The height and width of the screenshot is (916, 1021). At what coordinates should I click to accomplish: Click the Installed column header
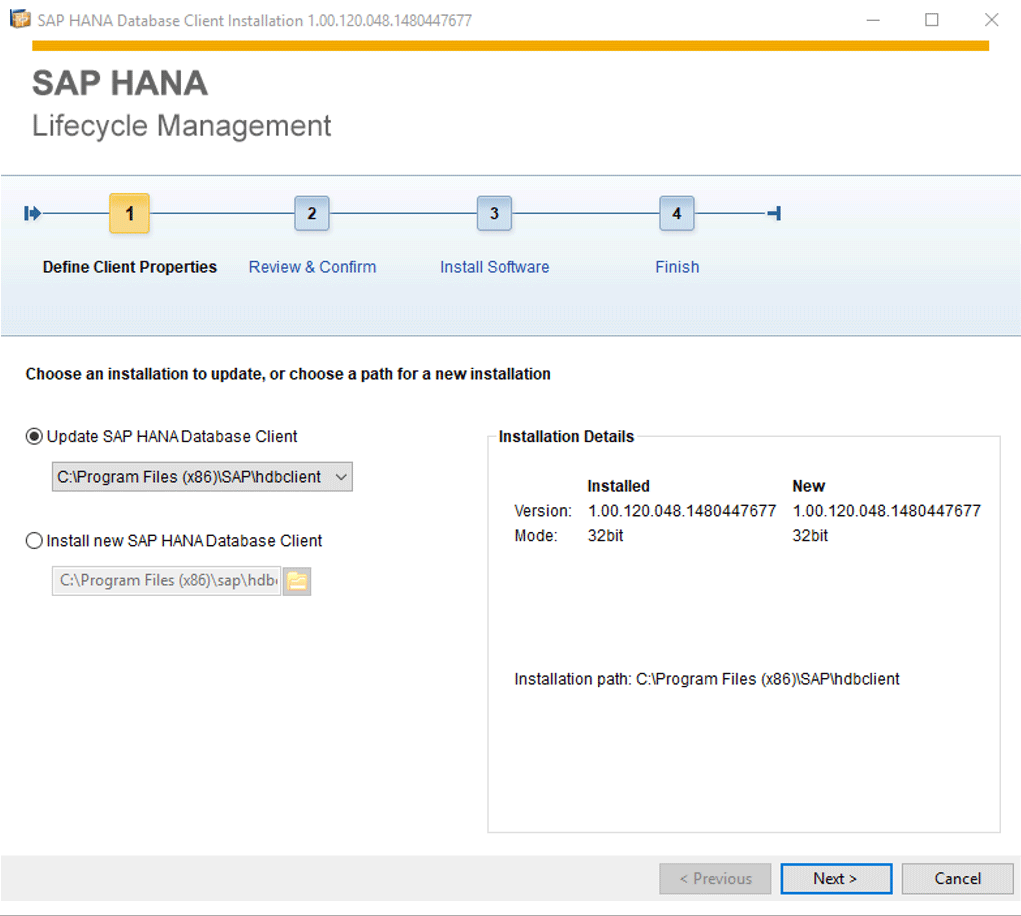tap(619, 486)
